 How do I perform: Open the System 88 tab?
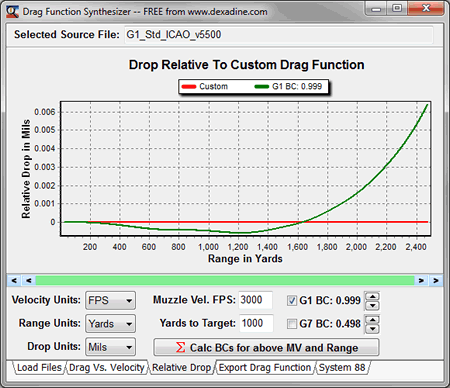point(342,367)
